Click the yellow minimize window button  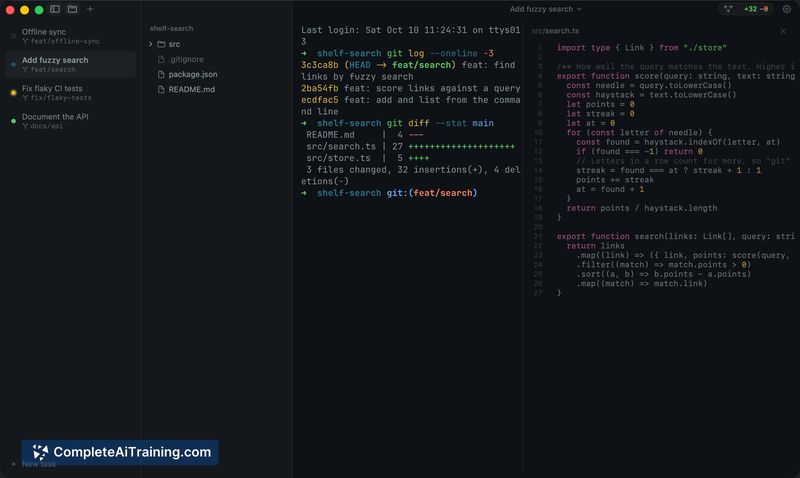coord(24,10)
